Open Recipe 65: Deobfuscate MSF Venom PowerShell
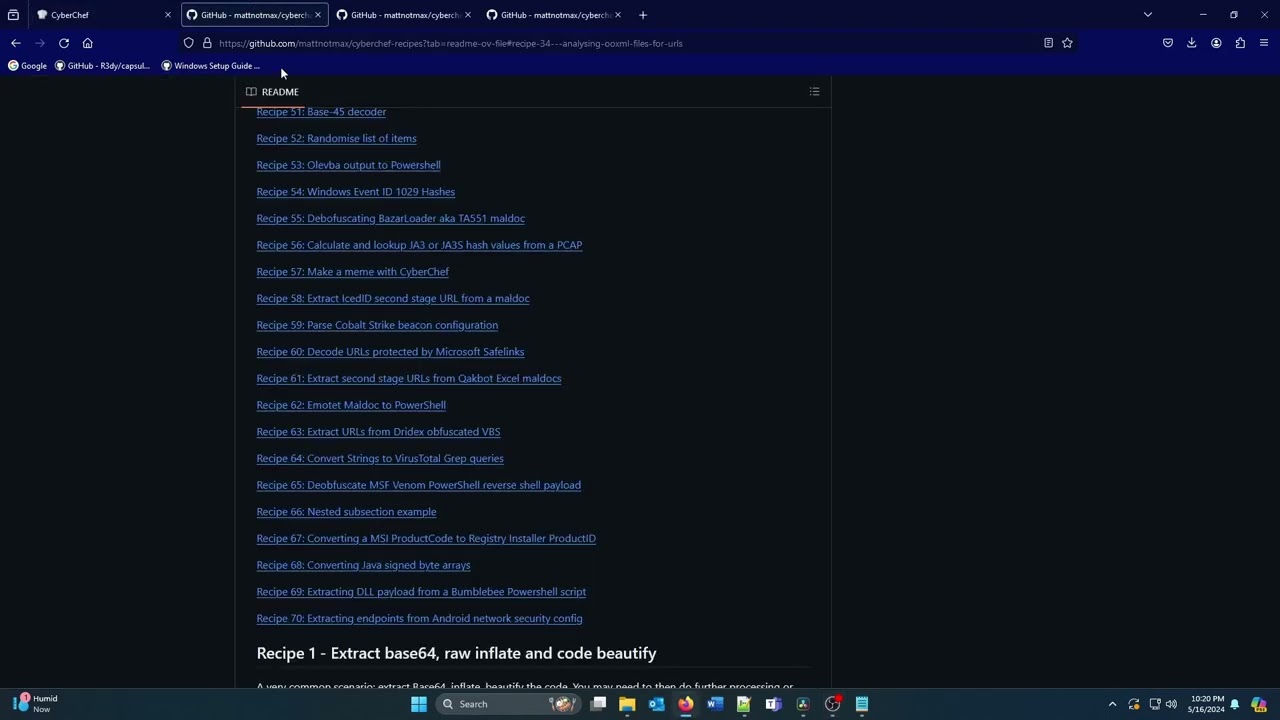Viewport: 1280px width, 720px height. pyautogui.click(x=418, y=485)
